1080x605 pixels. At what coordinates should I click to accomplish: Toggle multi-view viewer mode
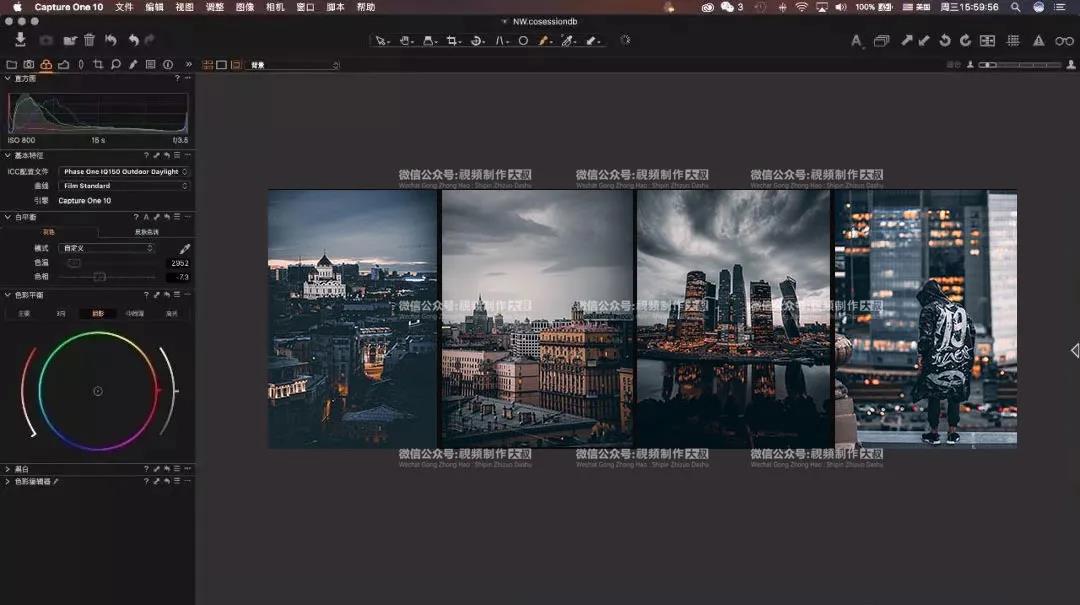click(207, 65)
